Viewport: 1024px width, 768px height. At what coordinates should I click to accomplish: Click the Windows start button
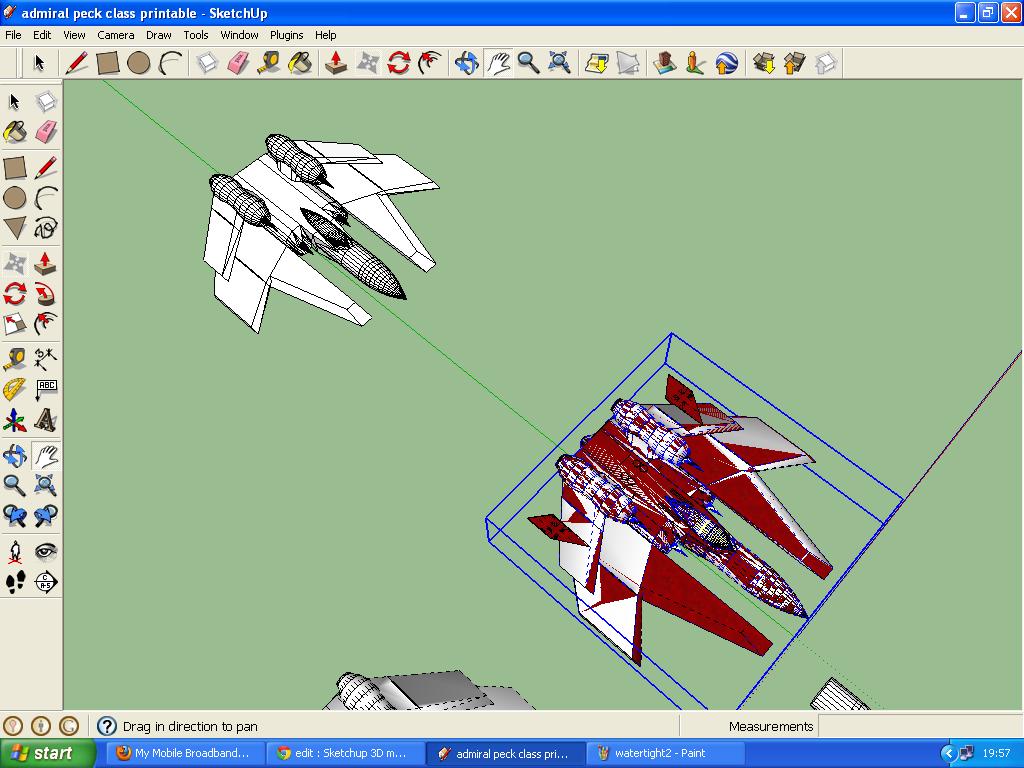coord(47,753)
